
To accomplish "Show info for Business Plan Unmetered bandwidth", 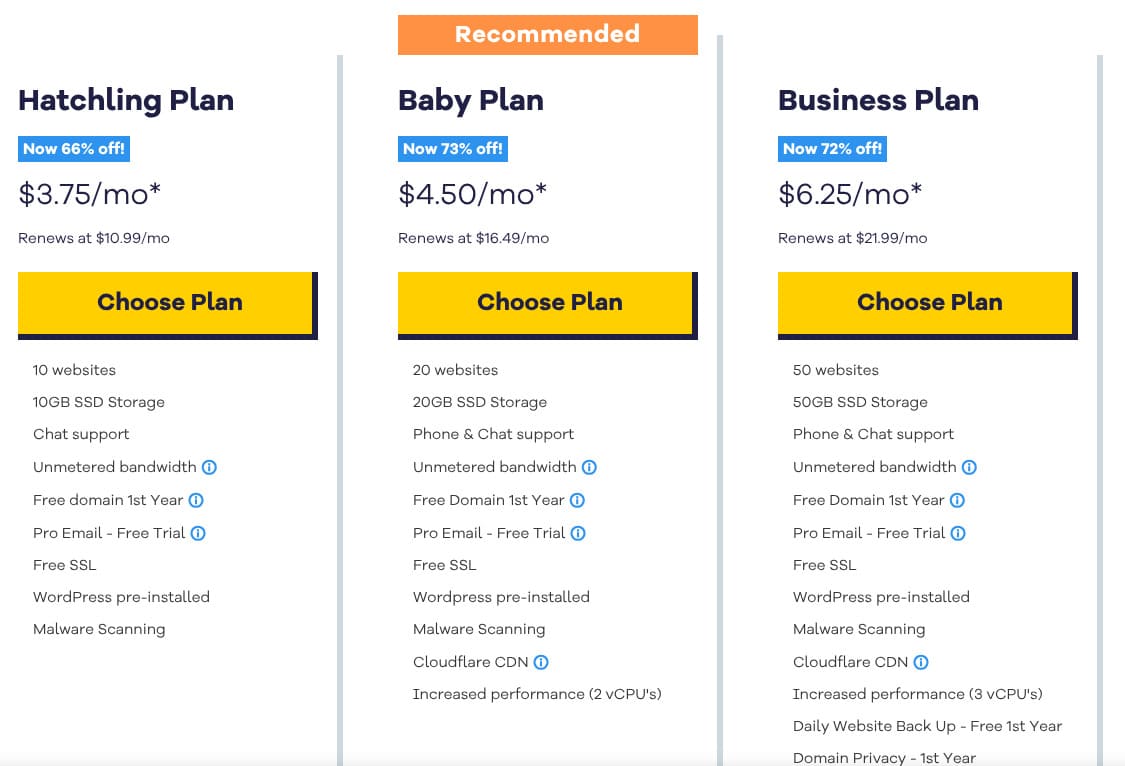I will pyautogui.click(x=970, y=467).
